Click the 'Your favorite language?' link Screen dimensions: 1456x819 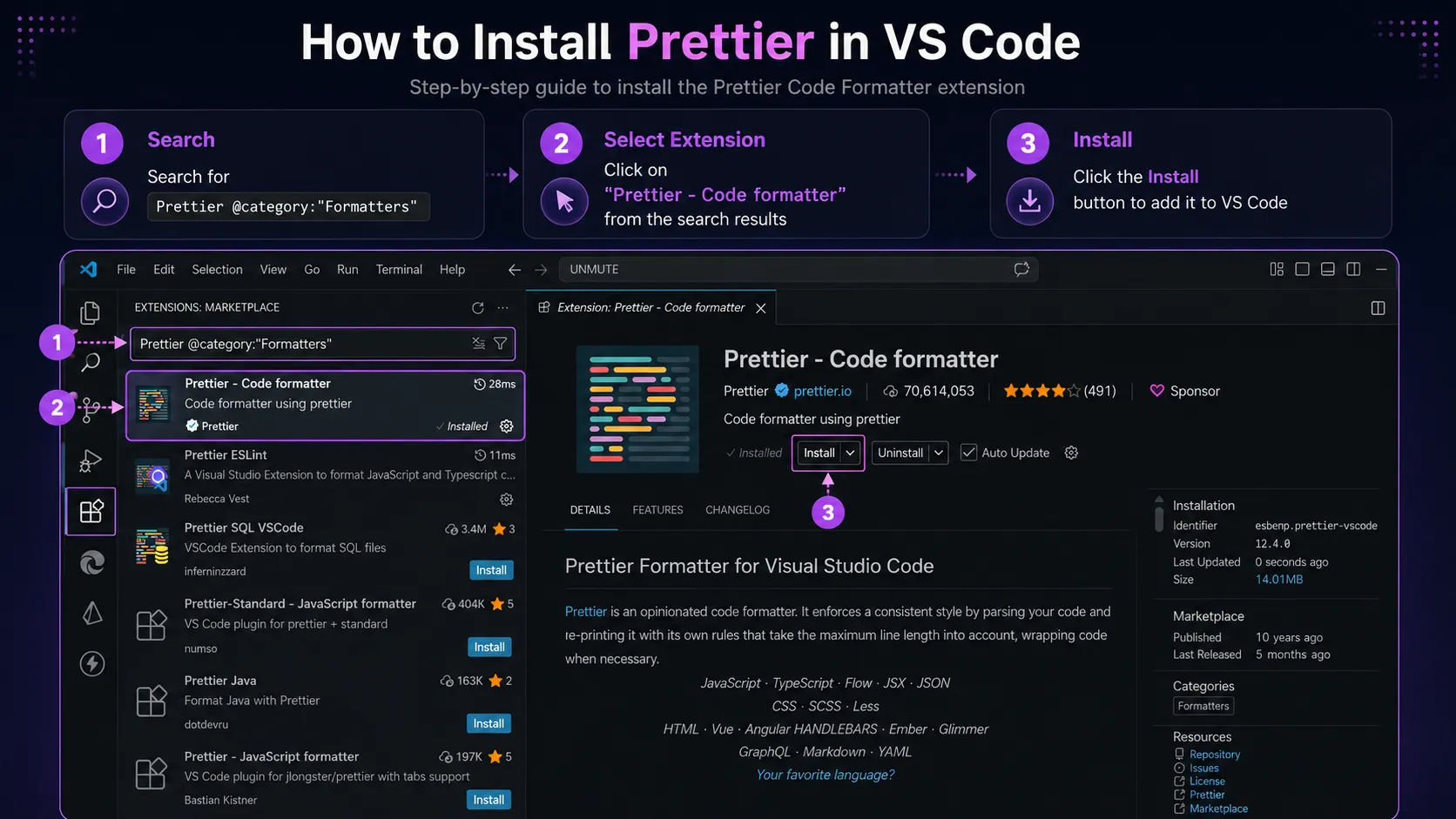point(825,775)
